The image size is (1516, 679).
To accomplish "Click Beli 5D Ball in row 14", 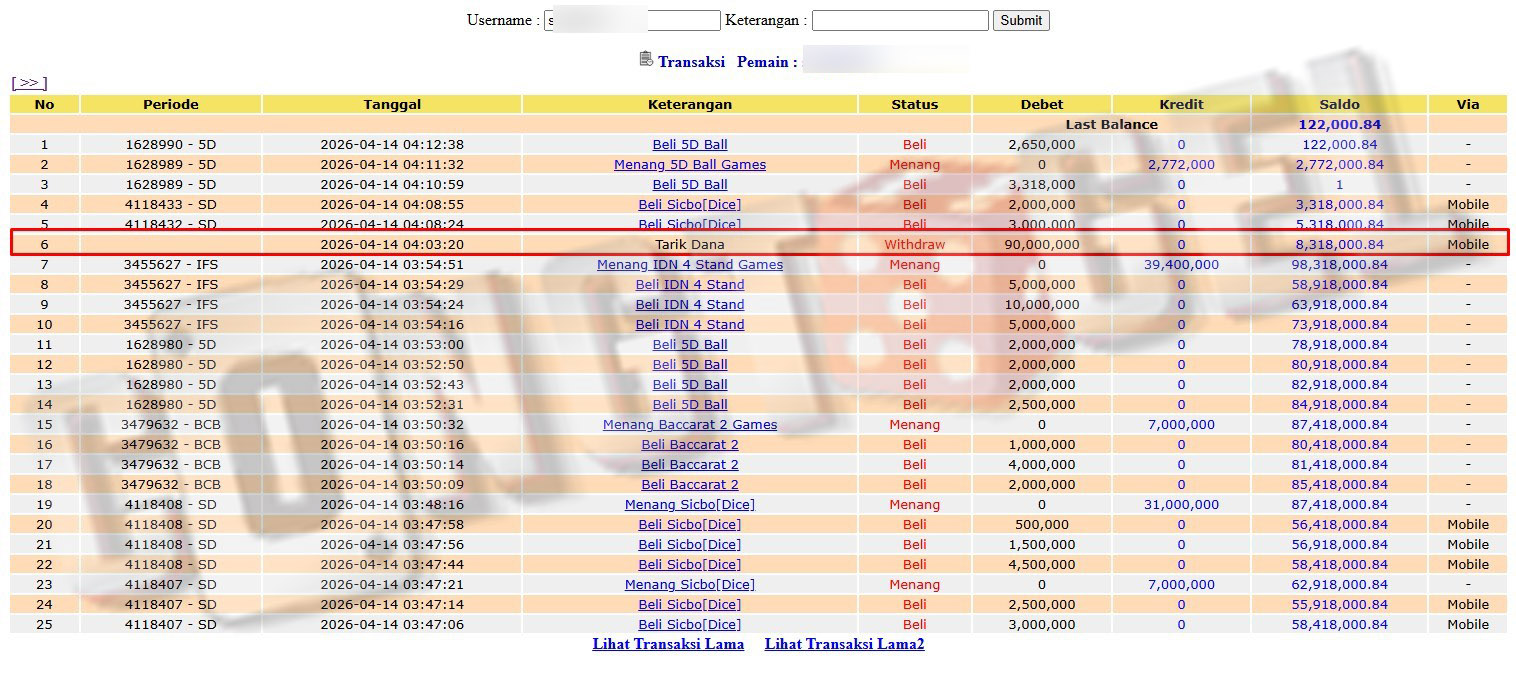I will 689,404.
